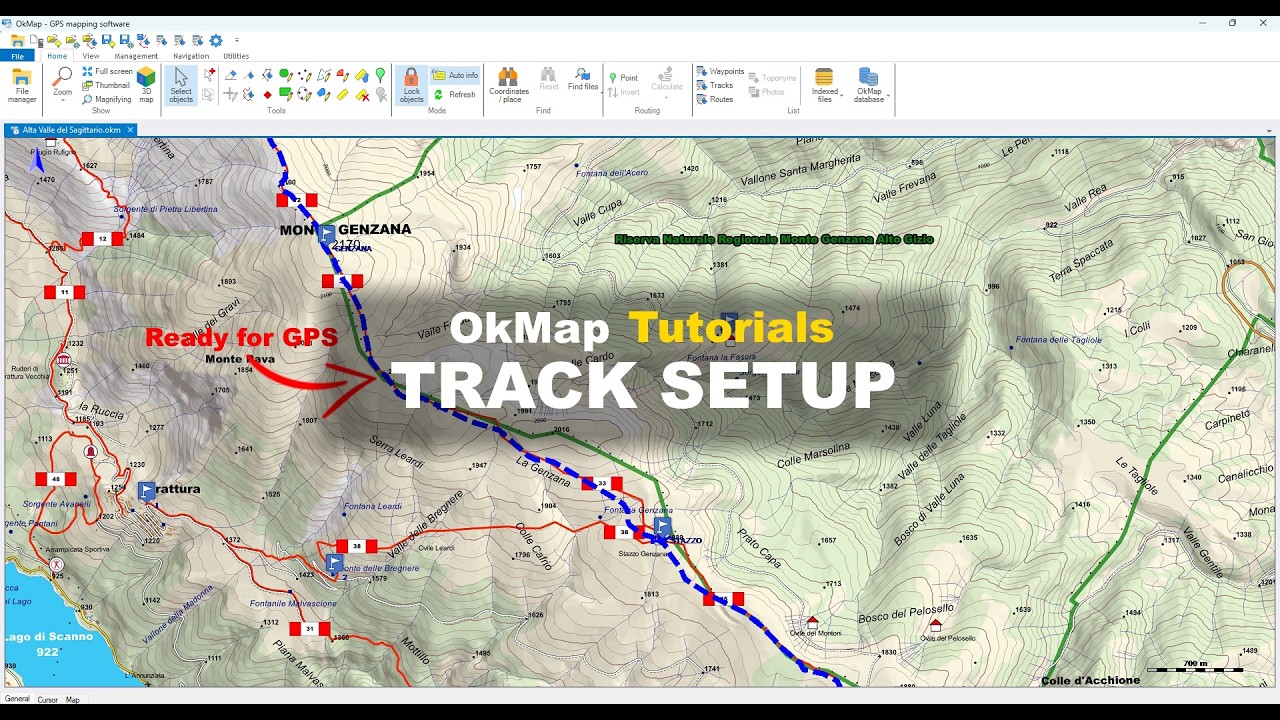Toggle Lock objects mode
This screenshot has height=720, width=1280.
coord(411,85)
